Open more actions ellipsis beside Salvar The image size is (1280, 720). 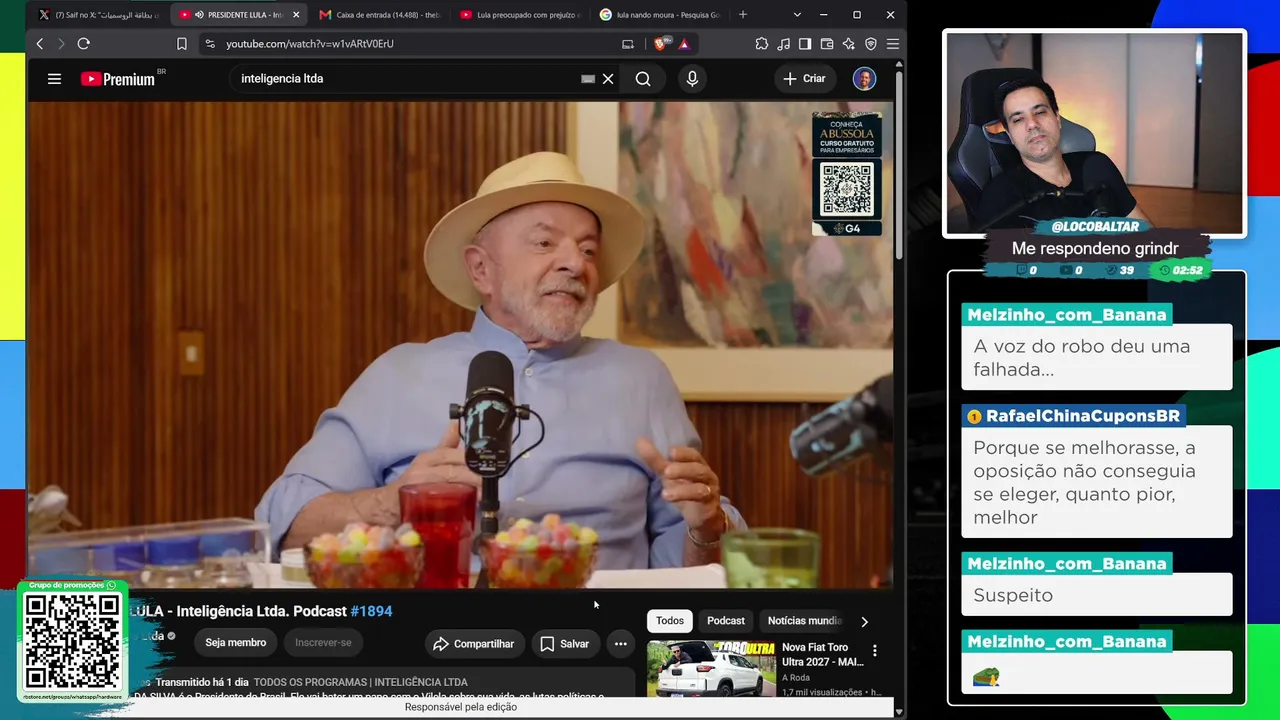click(x=621, y=644)
